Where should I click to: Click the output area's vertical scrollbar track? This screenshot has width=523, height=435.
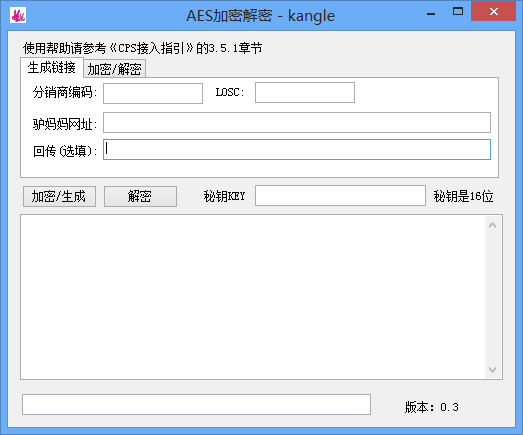[x=493, y=297]
